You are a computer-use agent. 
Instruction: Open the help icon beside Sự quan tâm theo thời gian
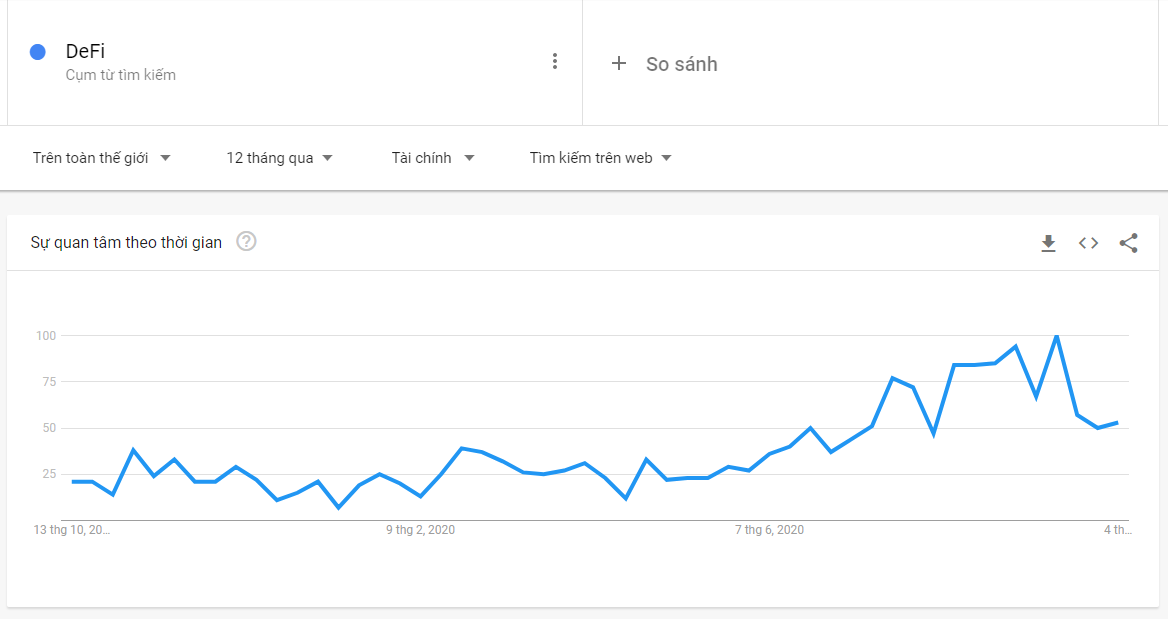click(x=246, y=241)
